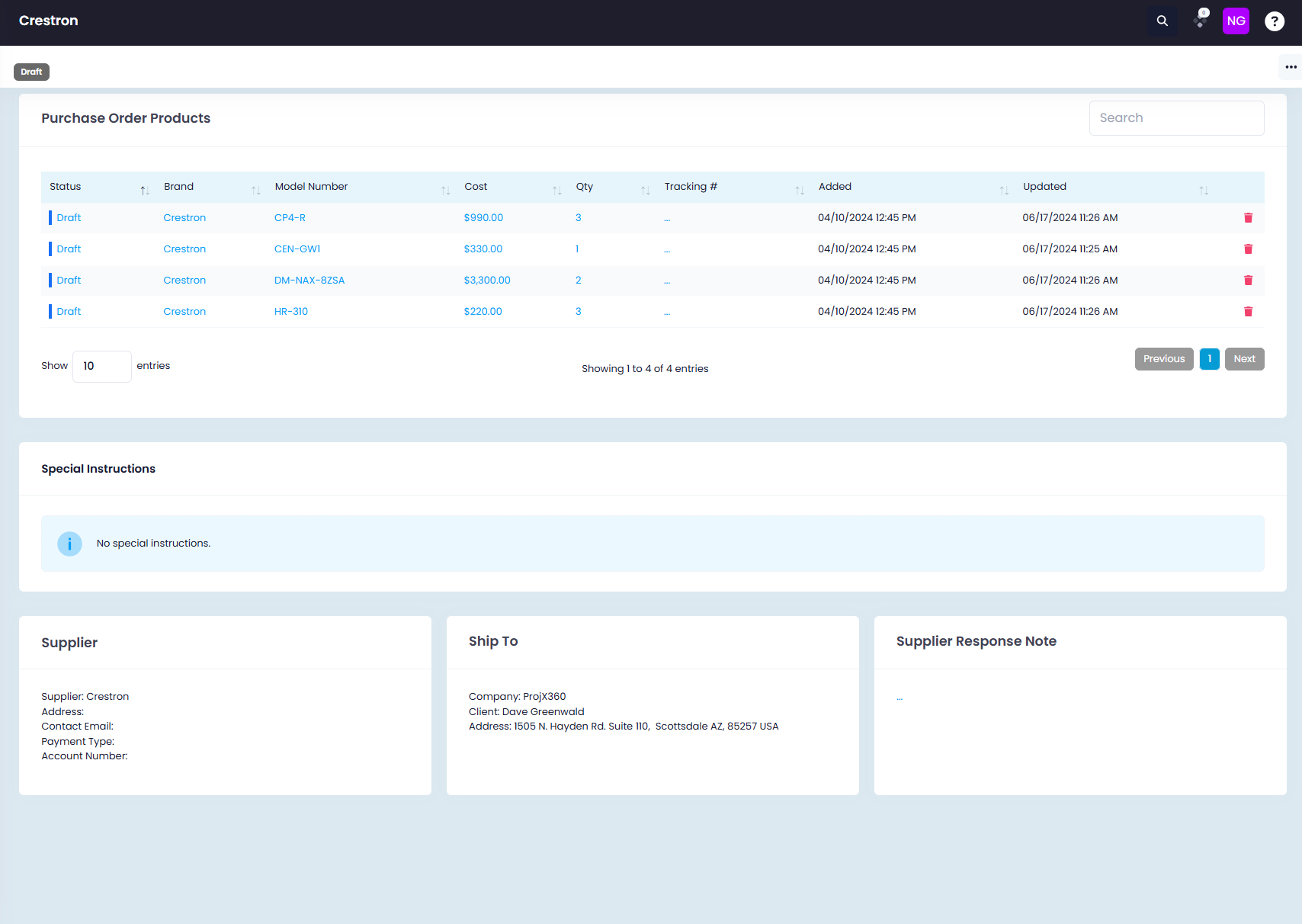This screenshot has width=1302, height=924.
Task: Open Crestron brand link in HR-310 row
Action: click(184, 312)
